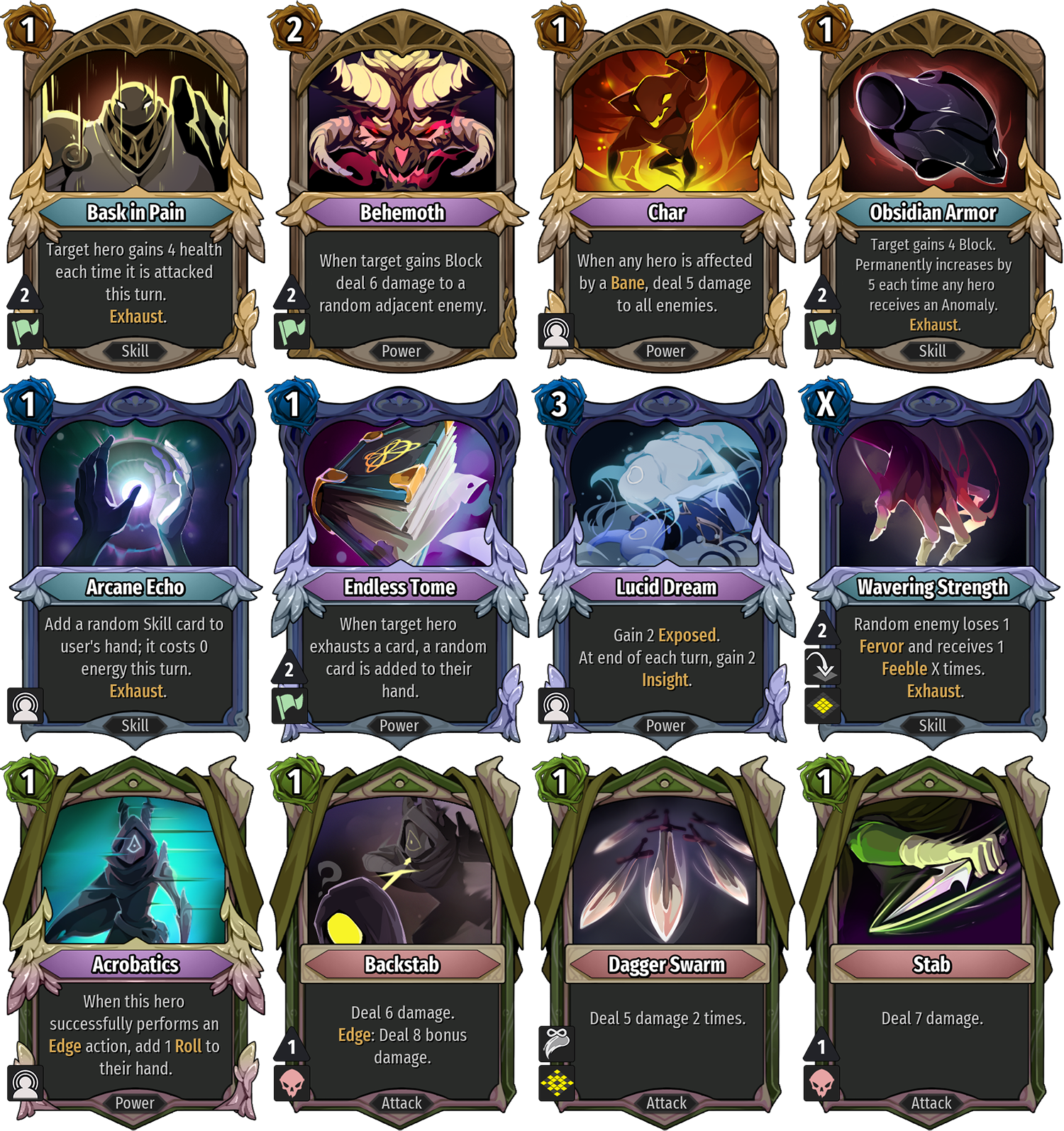
Task: Click the yellow dotted grid icon on Dagger Swarm
Action: 556,1083
